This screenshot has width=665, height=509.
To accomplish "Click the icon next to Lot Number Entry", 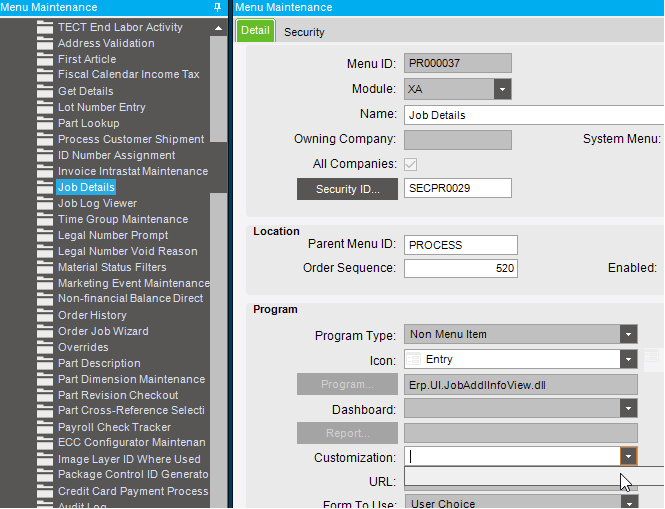I will point(45,108).
